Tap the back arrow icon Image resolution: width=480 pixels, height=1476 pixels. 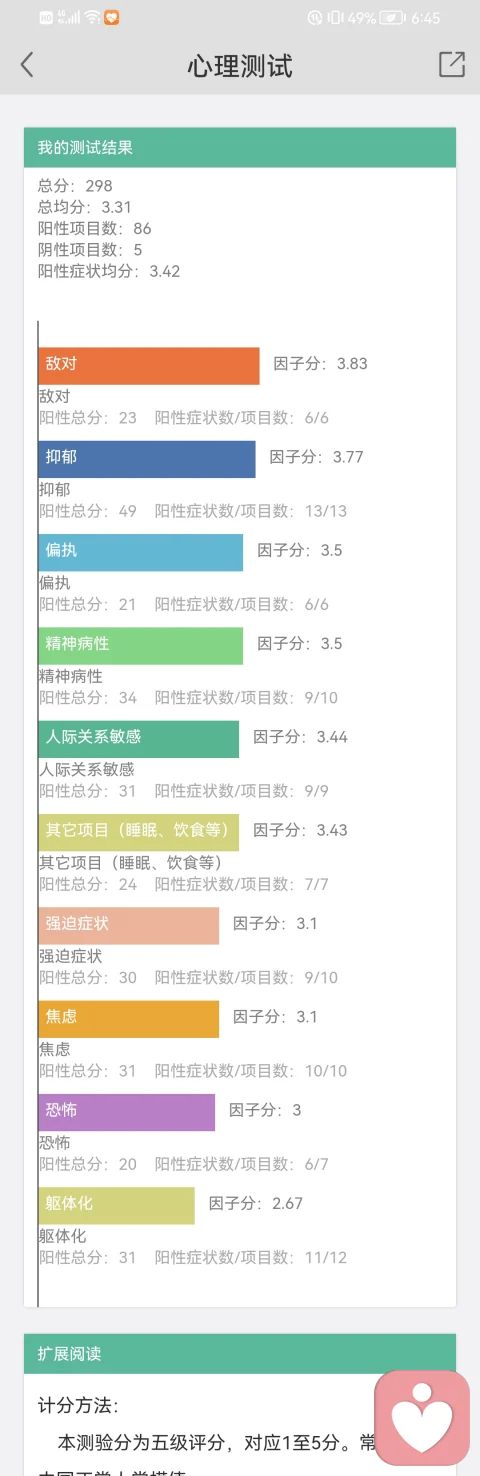coord(27,65)
